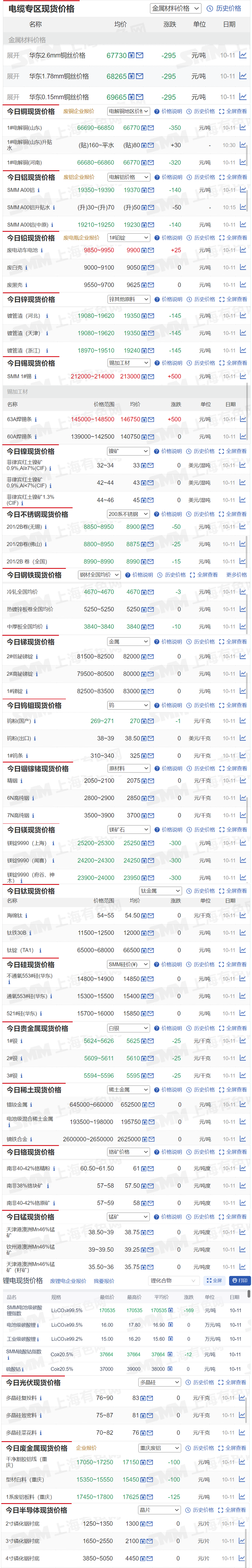Click 废铝企业报价 link
Viewport: 252px width, 1568px height.
point(79,177)
